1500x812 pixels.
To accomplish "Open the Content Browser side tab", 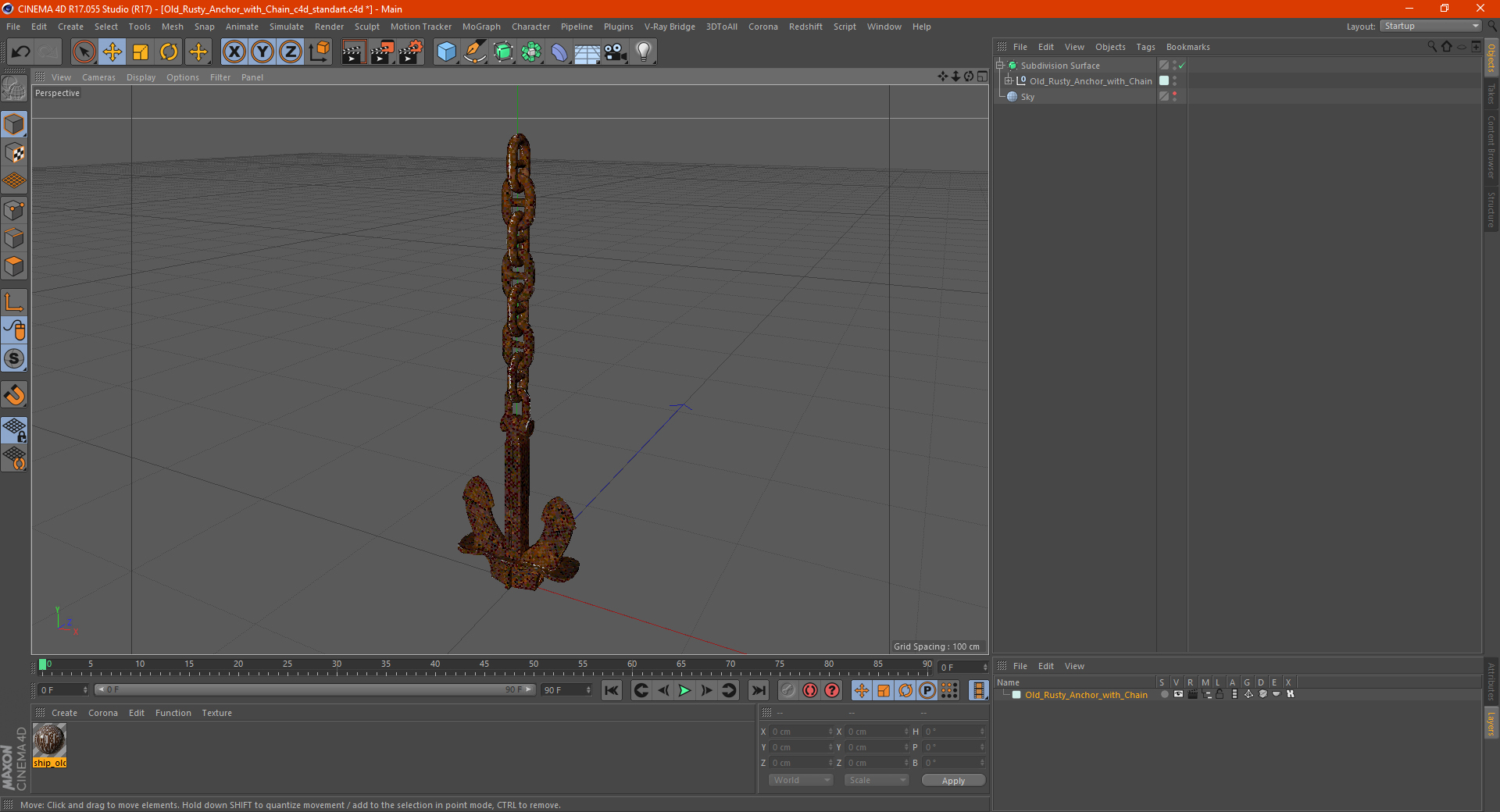I will (x=1491, y=147).
